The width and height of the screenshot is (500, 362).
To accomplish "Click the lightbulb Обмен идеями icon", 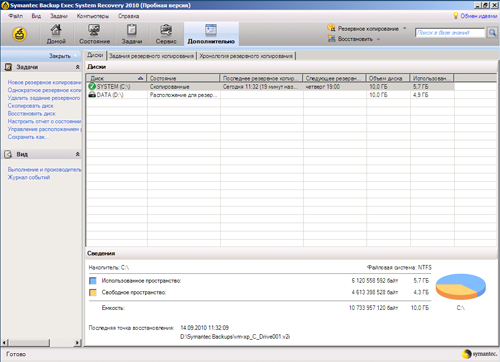I will point(456,16).
